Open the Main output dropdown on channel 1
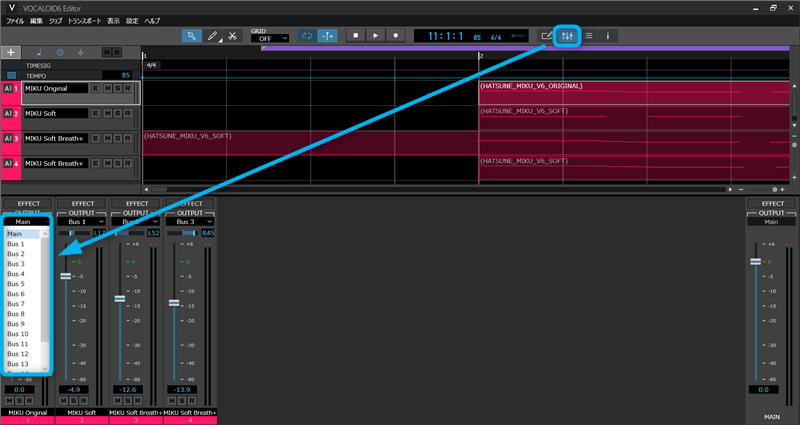The height and width of the screenshot is (425, 800). [27, 221]
